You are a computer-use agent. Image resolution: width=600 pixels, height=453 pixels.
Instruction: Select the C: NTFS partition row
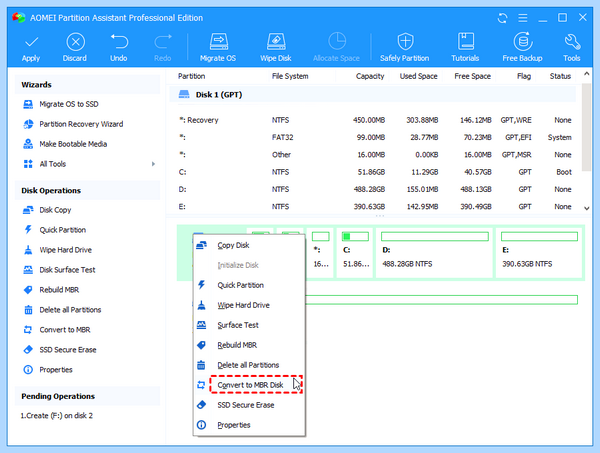375,172
